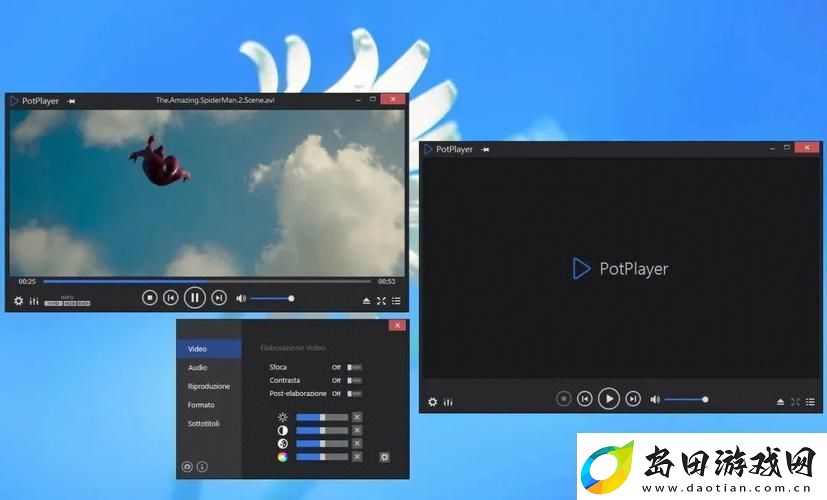Click total duration 00:53
Image resolution: width=827 pixels, height=500 pixels.
[387, 282]
